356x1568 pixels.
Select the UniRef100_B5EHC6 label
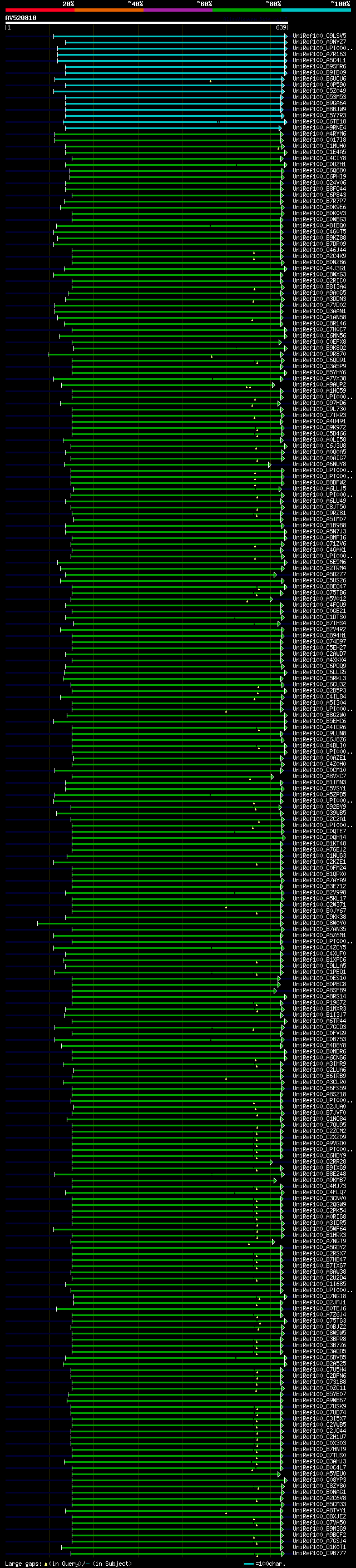click(x=319, y=721)
